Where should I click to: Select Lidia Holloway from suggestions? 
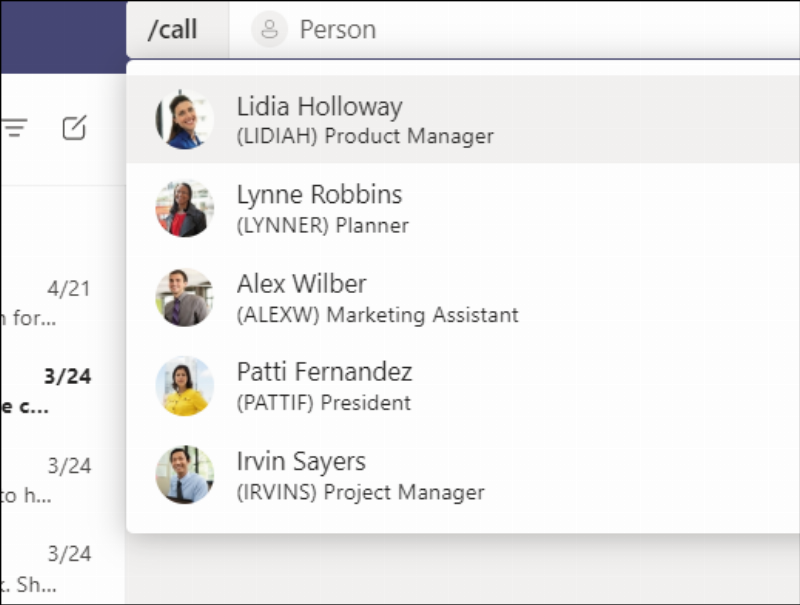463,119
